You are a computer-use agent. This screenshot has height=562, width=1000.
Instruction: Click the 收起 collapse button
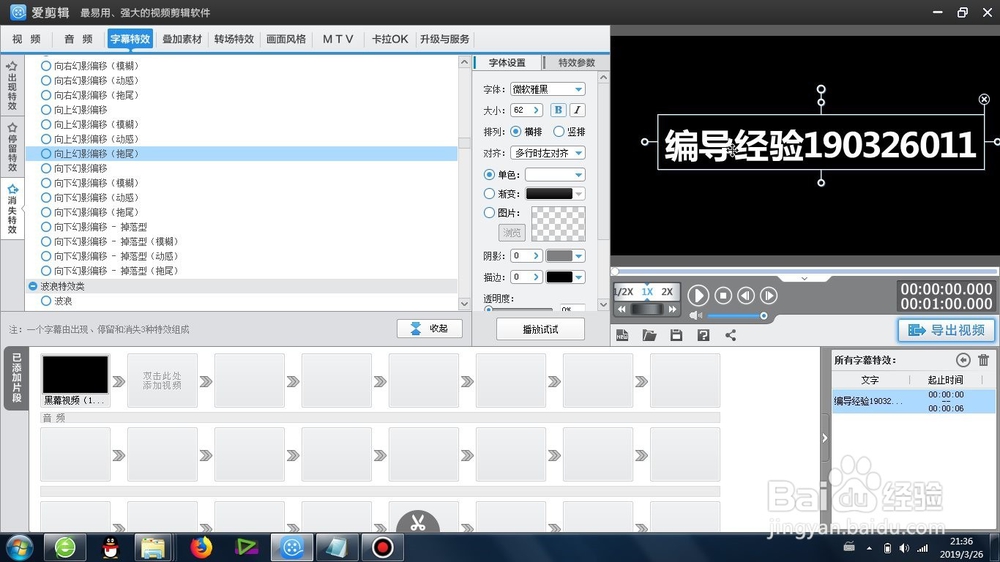click(x=430, y=329)
